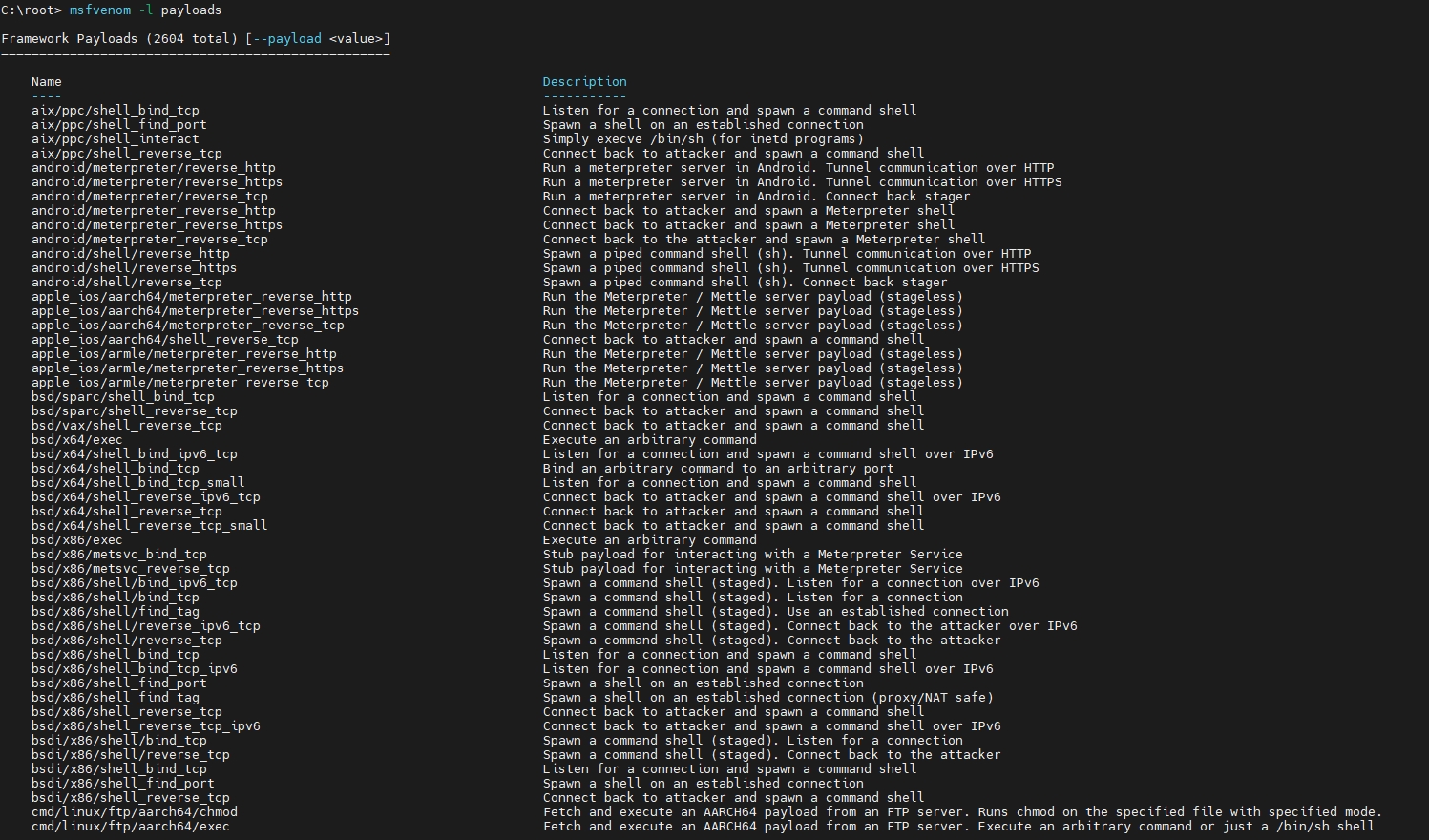Select android/shell/reverse_https payload
The image size is (1429, 840).
click(135, 268)
